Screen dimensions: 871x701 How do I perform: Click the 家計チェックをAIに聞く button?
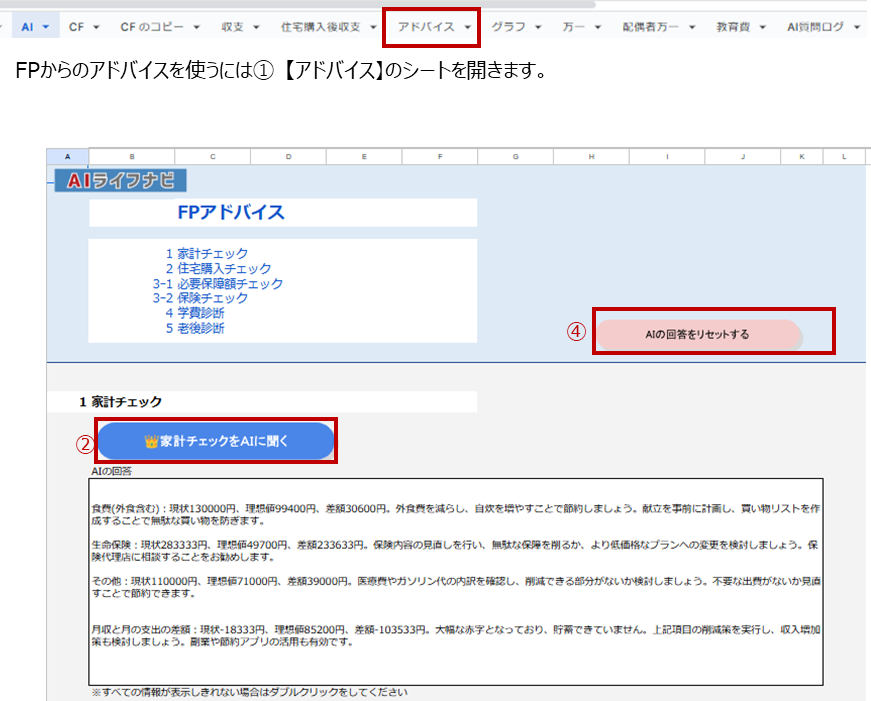click(216, 441)
